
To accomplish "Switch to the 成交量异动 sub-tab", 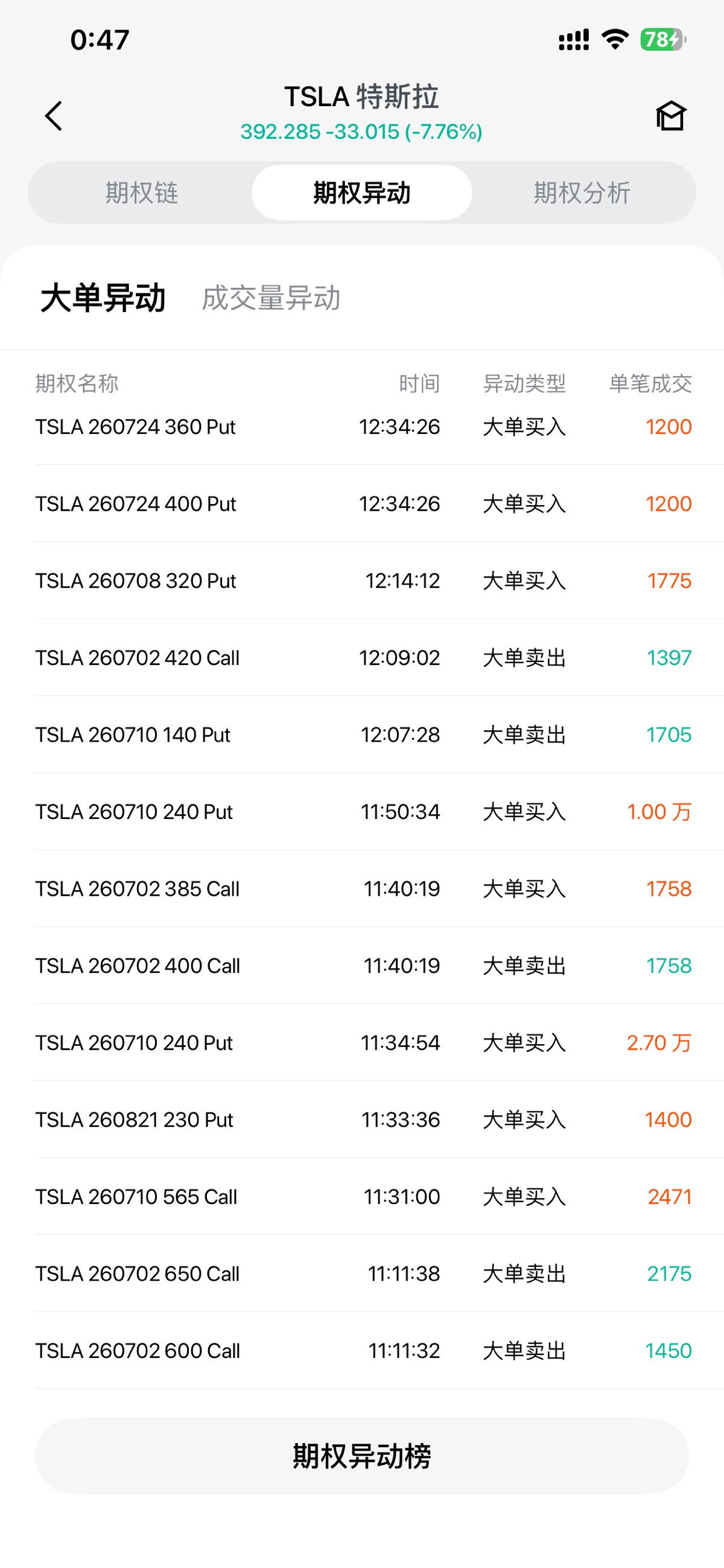I will pos(271,298).
